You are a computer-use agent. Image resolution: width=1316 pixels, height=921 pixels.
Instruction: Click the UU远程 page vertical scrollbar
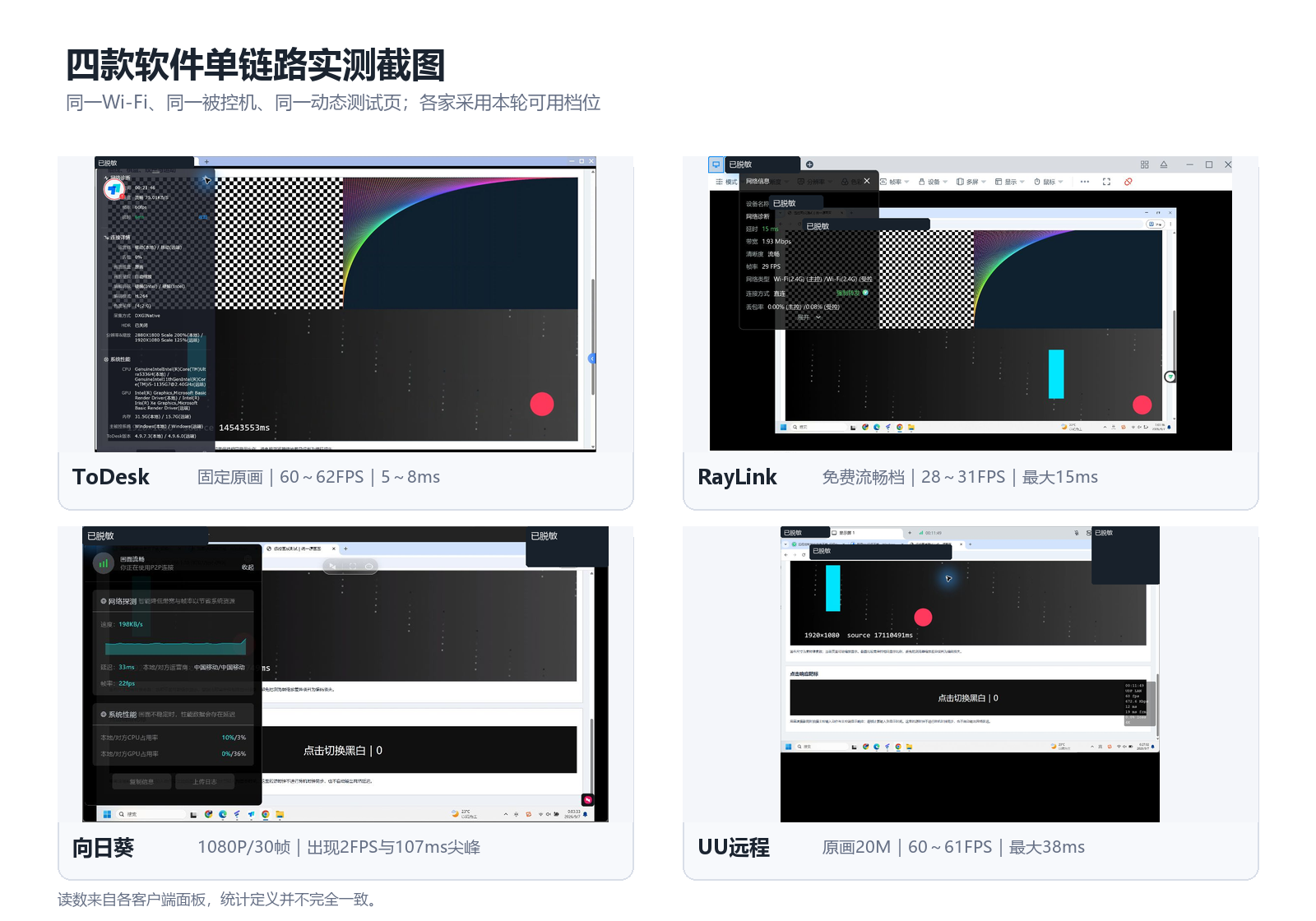pos(1157,704)
